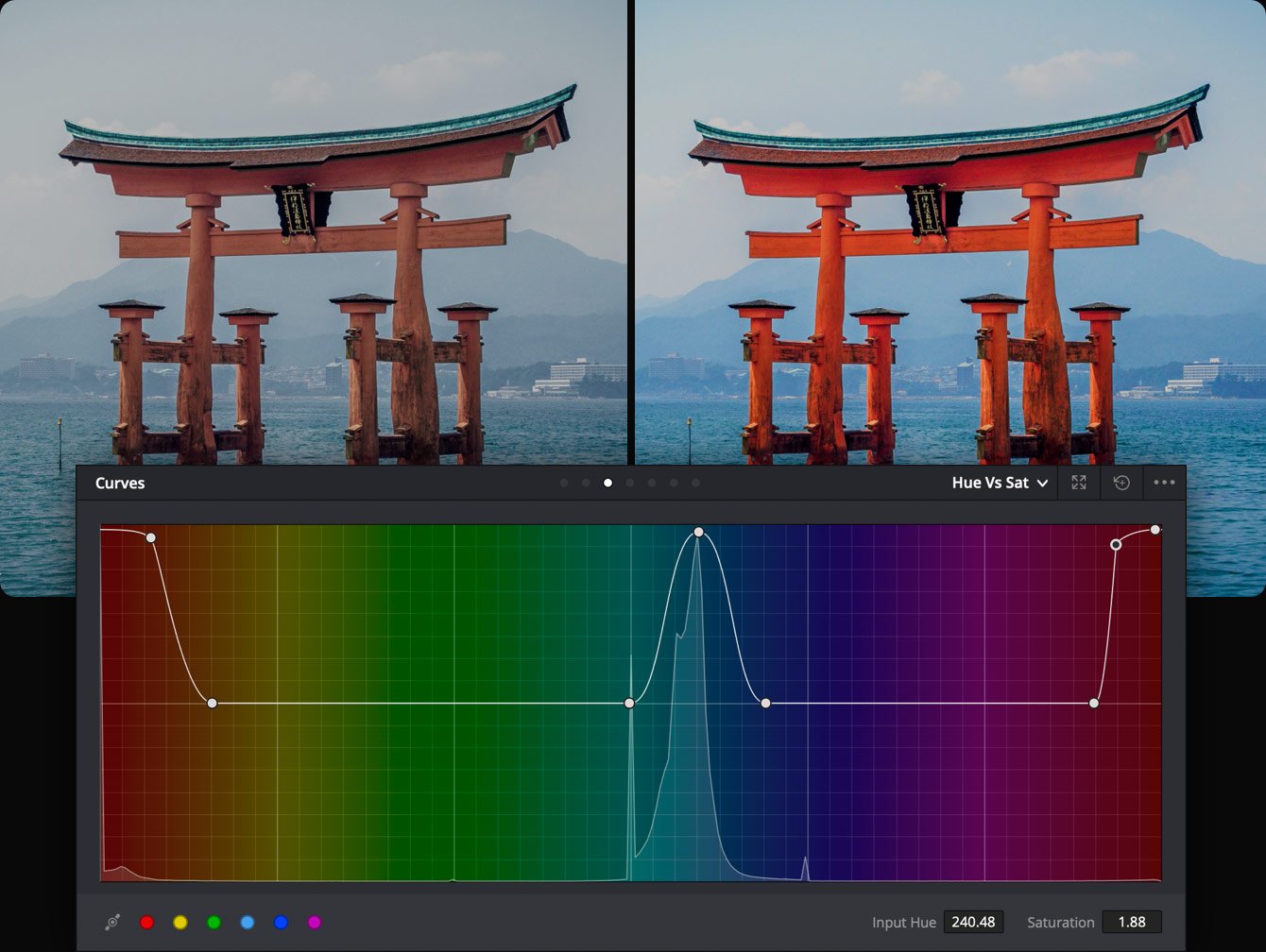Select the fifth curve navigation dot
This screenshot has height=952, width=1266.
coord(651,483)
